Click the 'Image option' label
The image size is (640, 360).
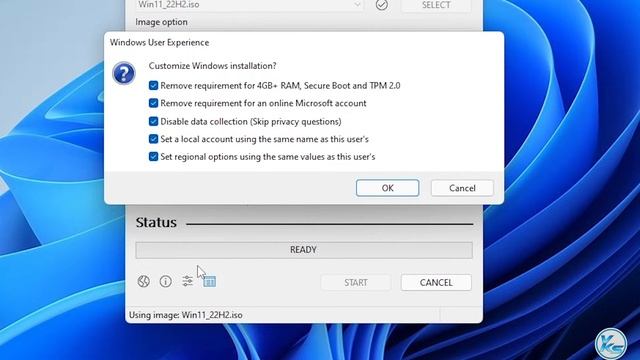point(161,22)
